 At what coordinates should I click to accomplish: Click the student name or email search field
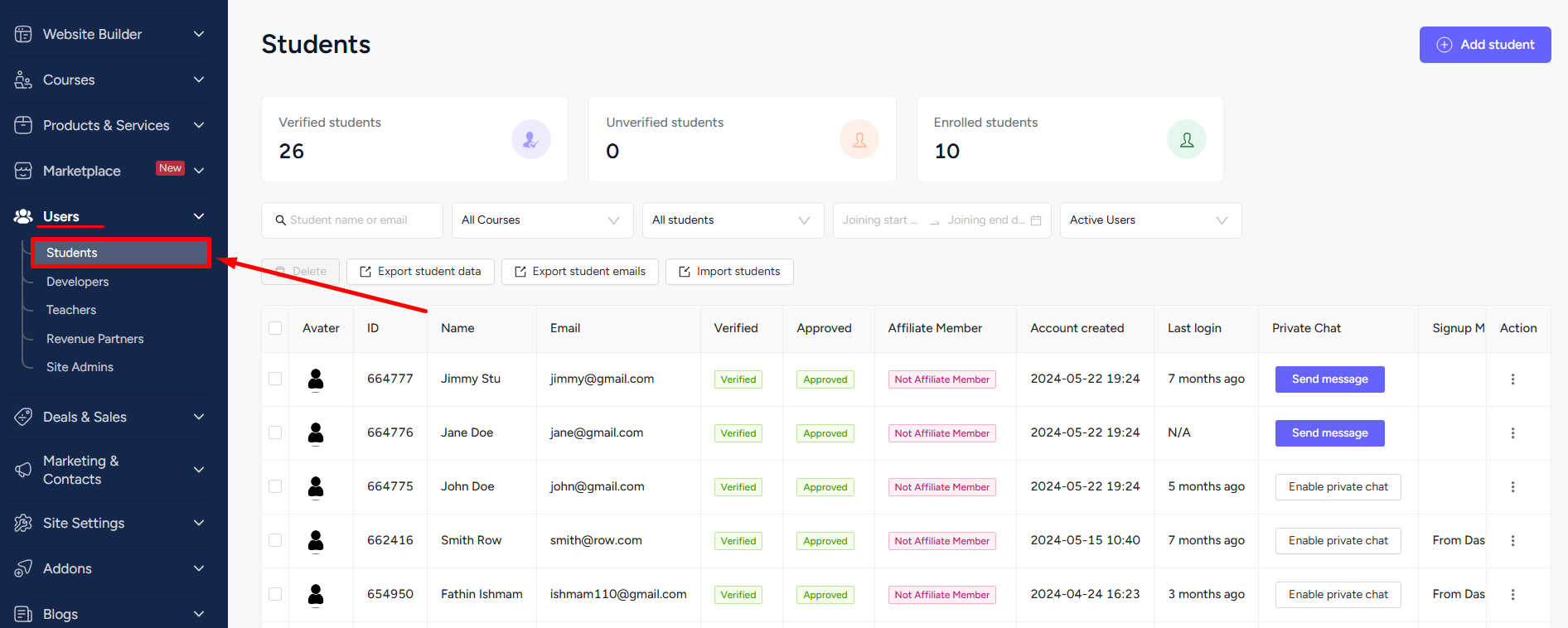tap(352, 220)
